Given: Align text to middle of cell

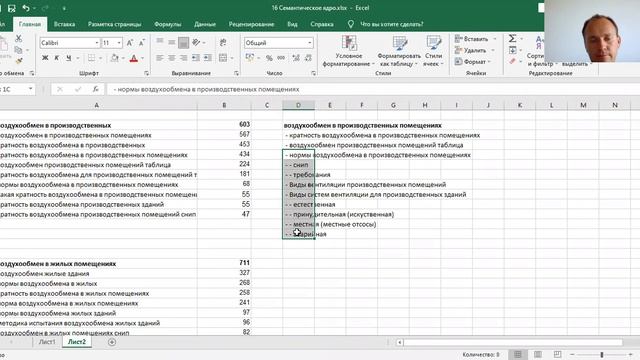Looking at the screenshot, I should pos(171,42).
